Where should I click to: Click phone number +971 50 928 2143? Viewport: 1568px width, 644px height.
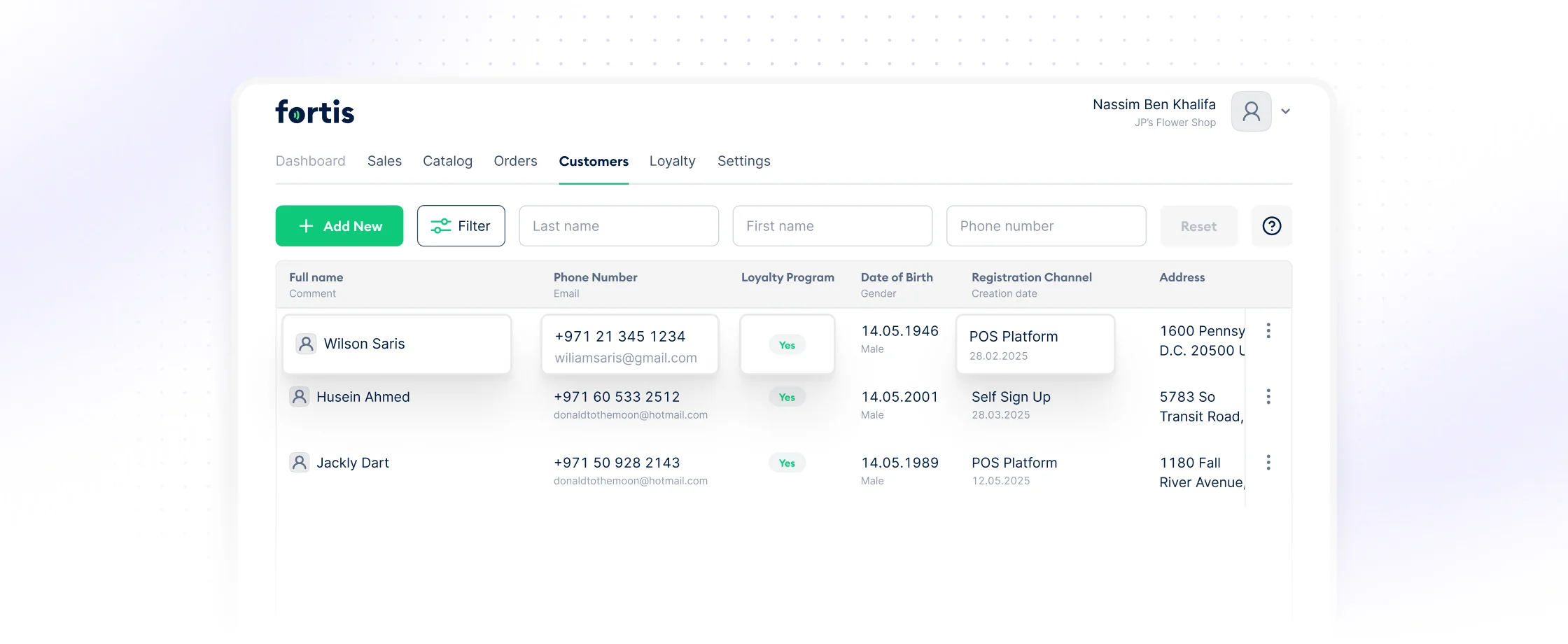click(x=616, y=463)
